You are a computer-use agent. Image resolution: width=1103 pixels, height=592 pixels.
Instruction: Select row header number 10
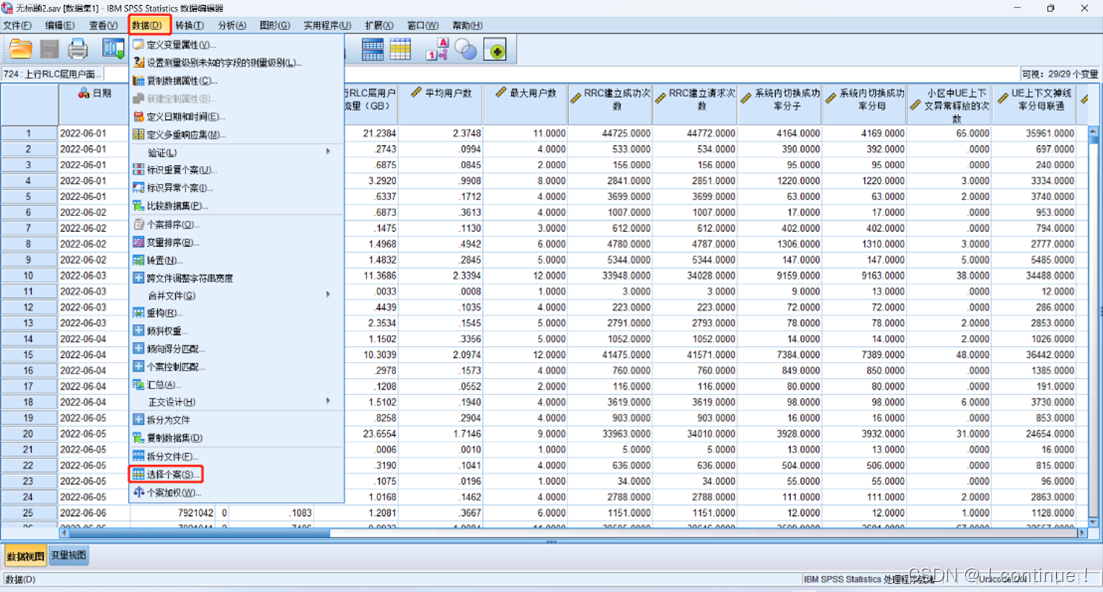pyautogui.click(x=28, y=276)
